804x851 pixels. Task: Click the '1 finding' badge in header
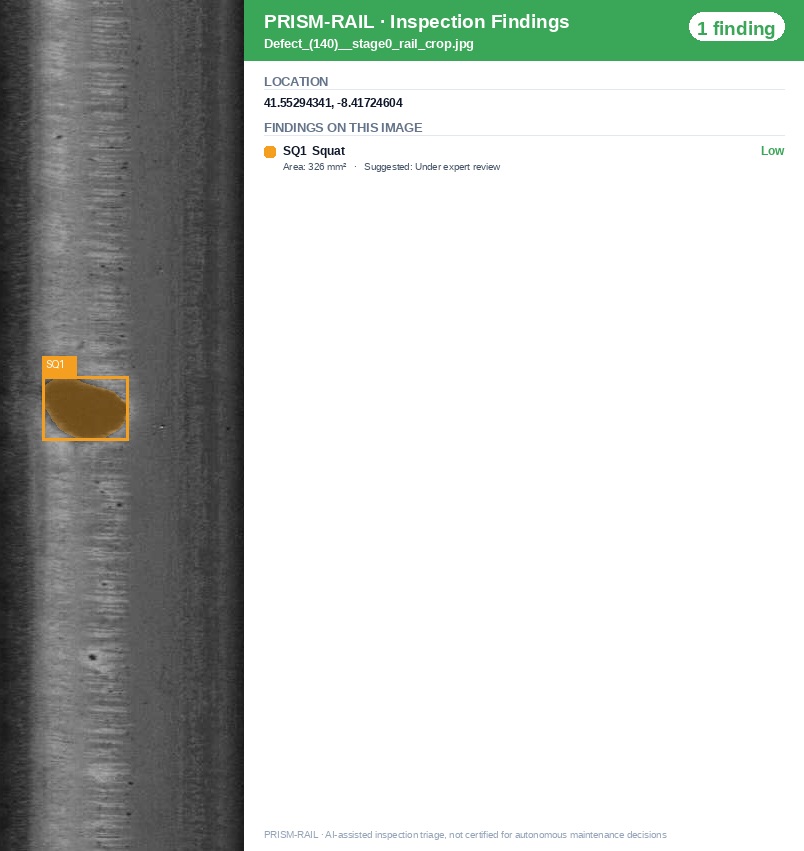737,28
